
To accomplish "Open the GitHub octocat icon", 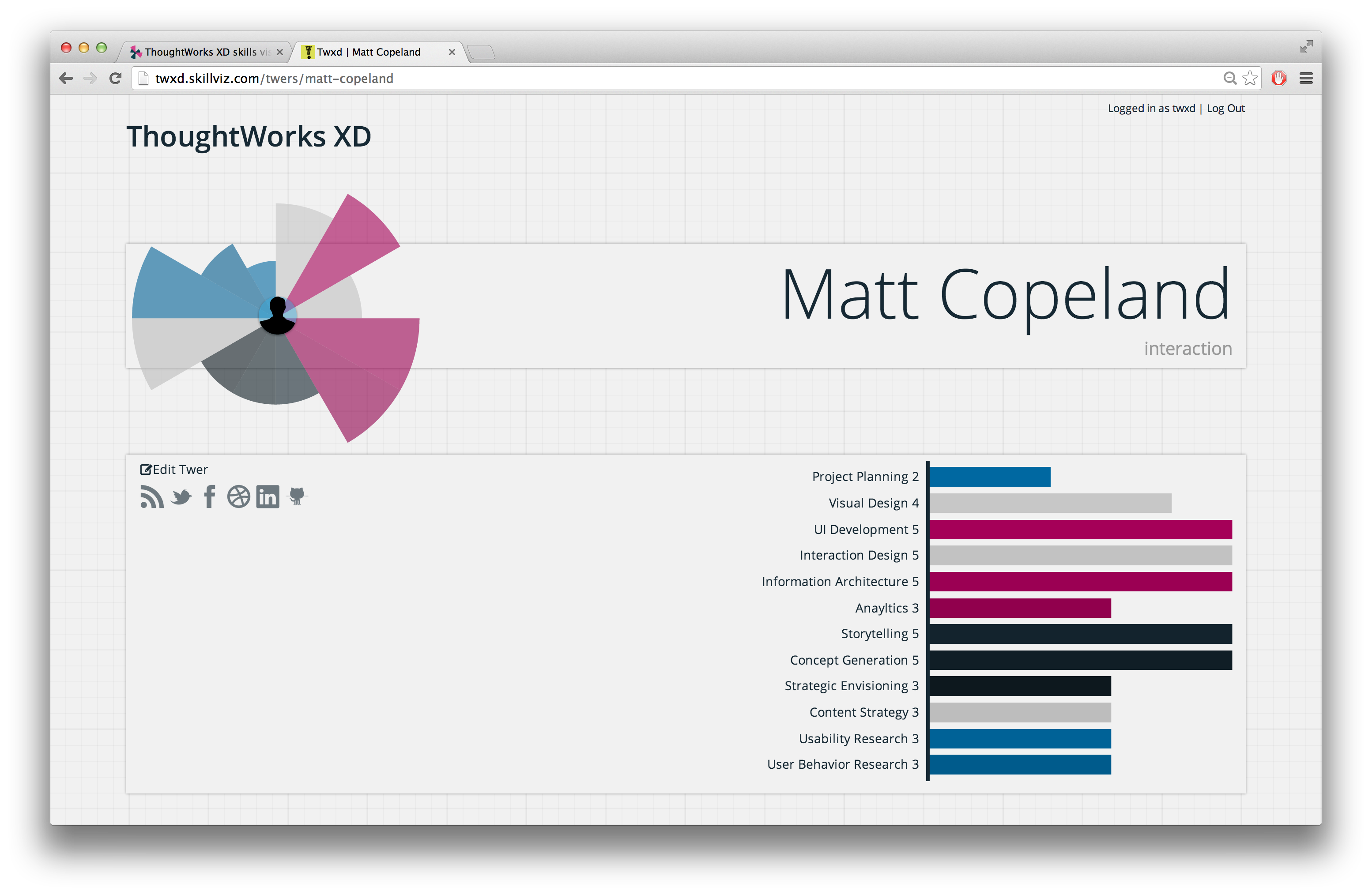I will (297, 496).
